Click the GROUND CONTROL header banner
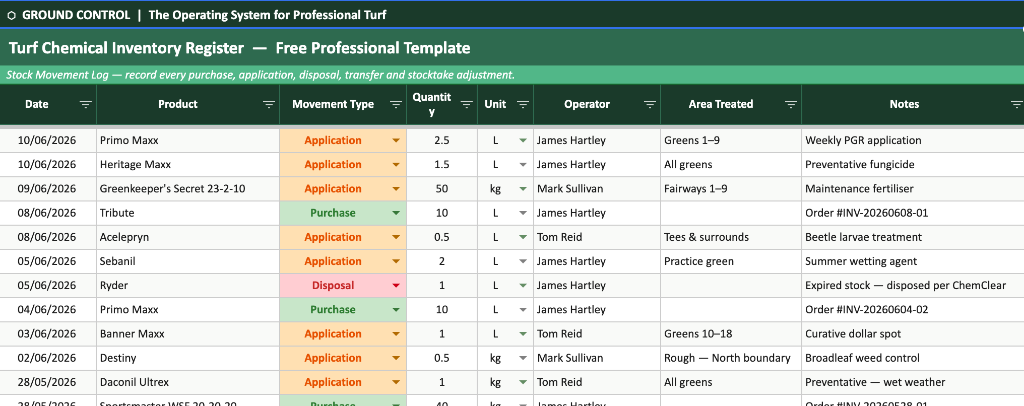This screenshot has width=1024, height=406. (512, 15)
